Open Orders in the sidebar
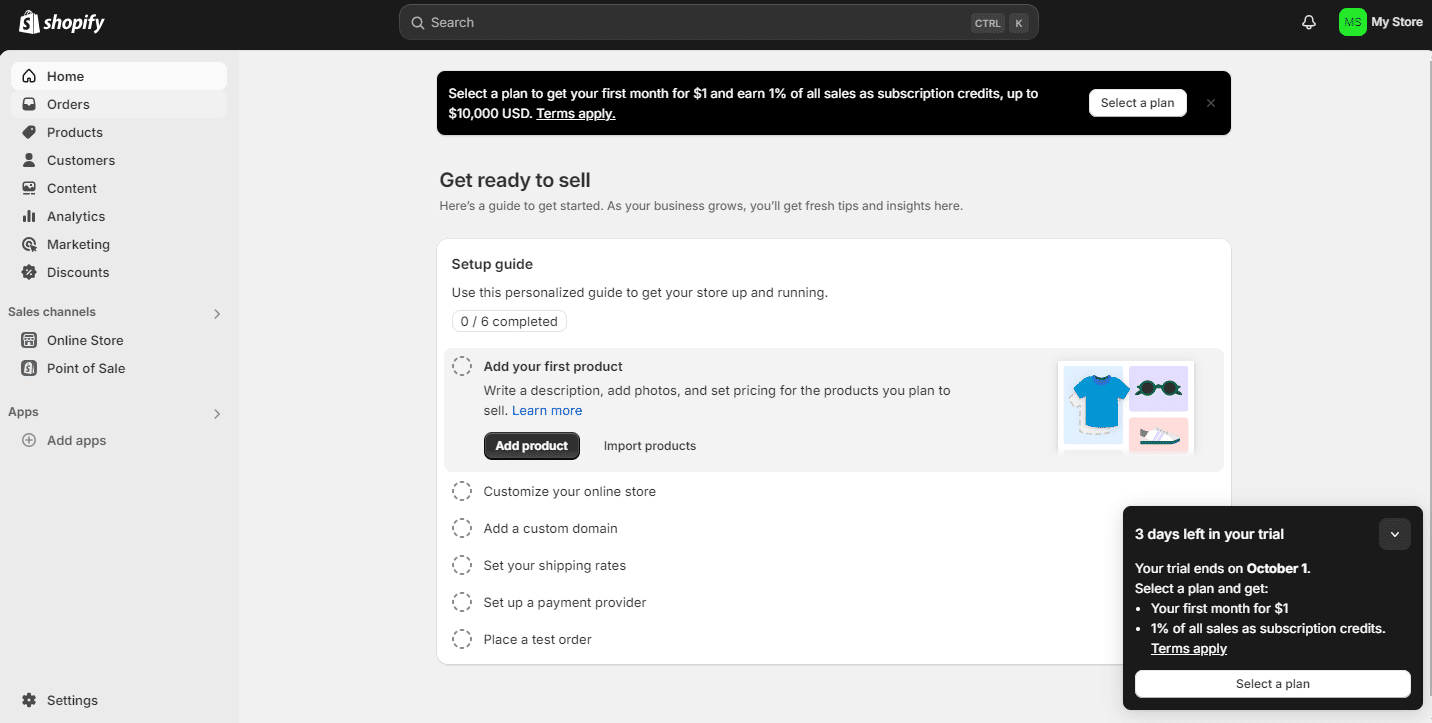 tap(68, 104)
